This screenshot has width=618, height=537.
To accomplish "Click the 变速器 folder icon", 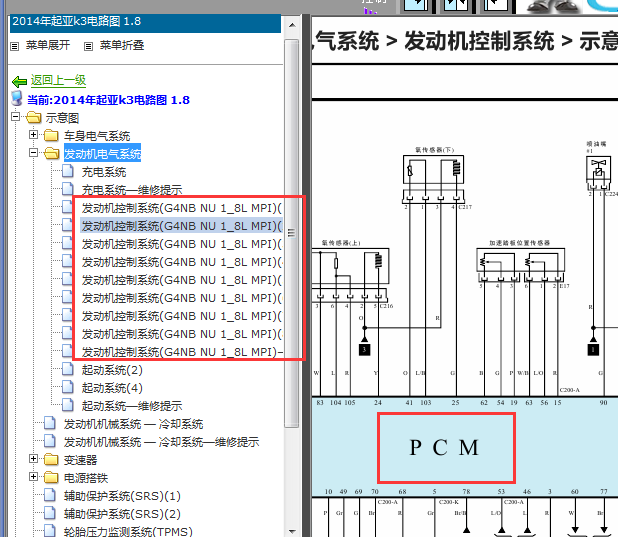I will (51, 459).
